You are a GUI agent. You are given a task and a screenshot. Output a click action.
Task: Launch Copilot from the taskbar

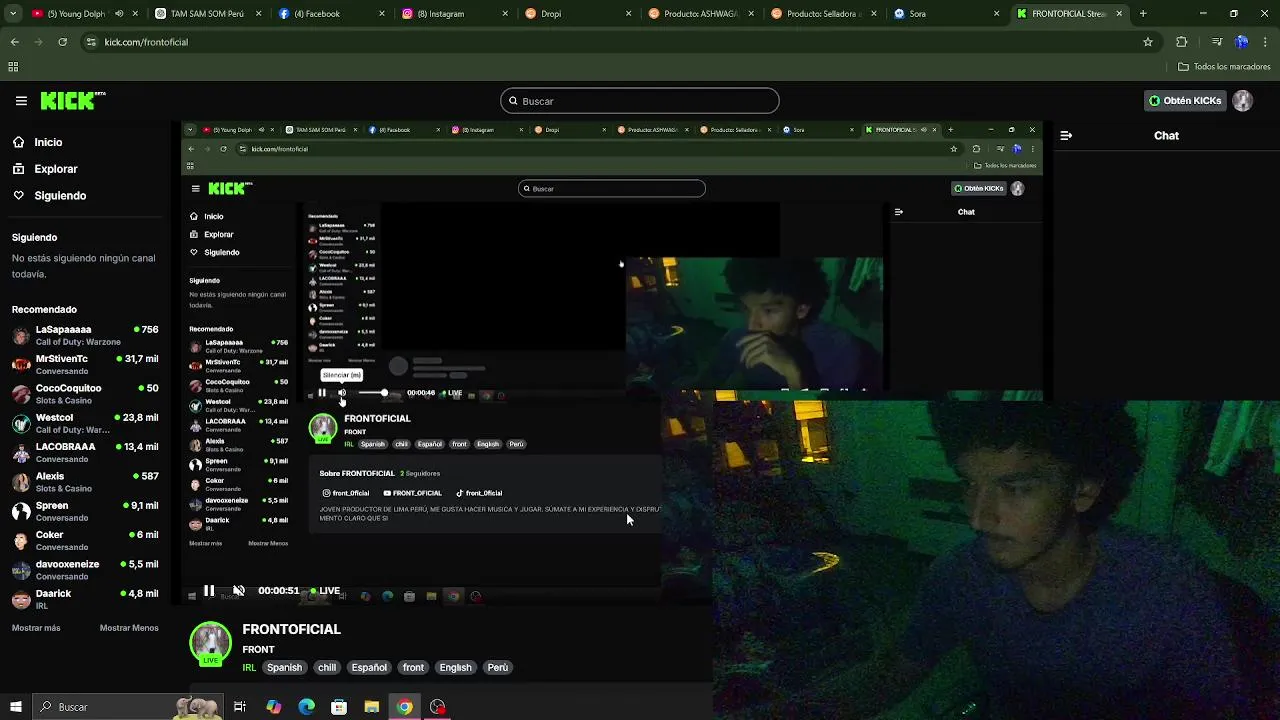(273, 707)
